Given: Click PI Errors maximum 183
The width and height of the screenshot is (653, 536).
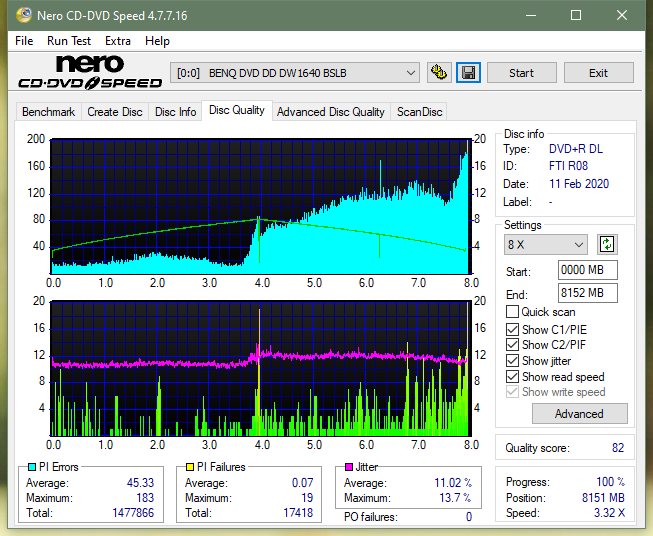Looking at the screenshot, I should (145, 498).
